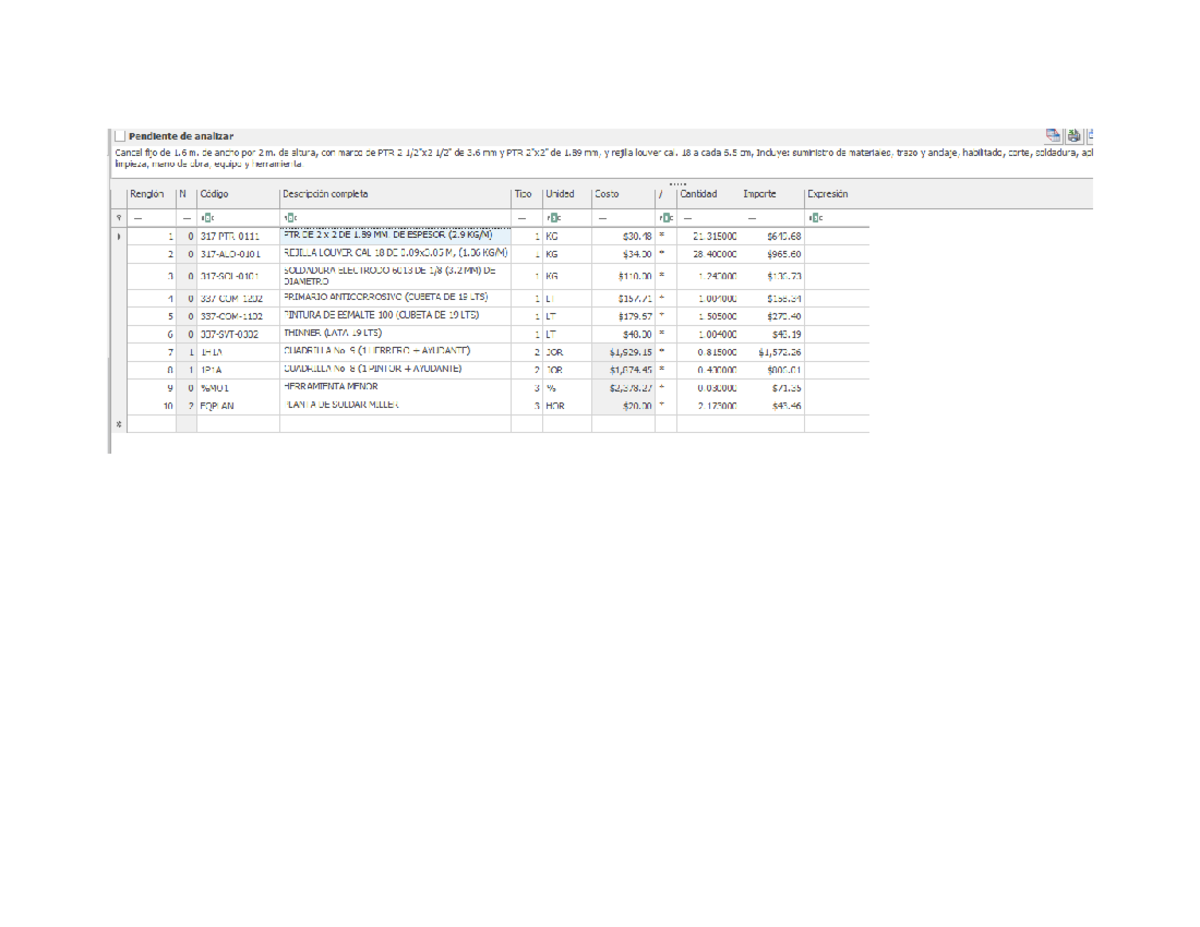Click the filter icon under Descripción completa
This screenshot has height=927, width=1200.
(289, 217)
